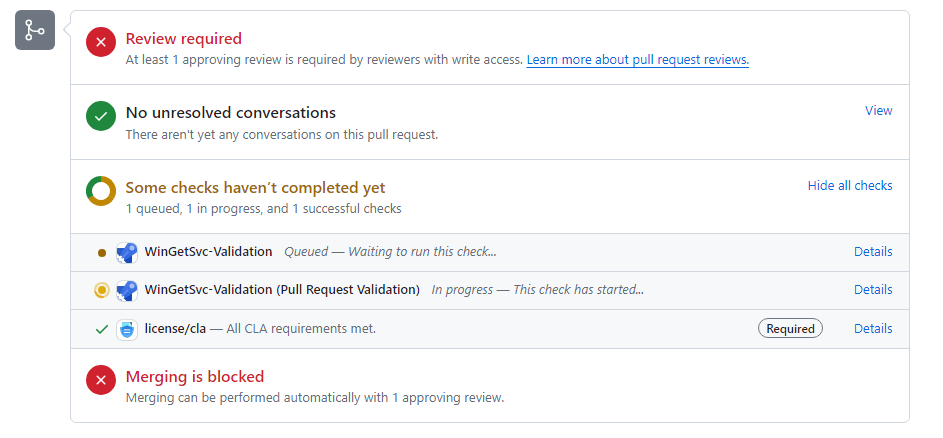
Task: Click Azure Pipelines icon on Pull Request Validation
Action: coord(127,291)
